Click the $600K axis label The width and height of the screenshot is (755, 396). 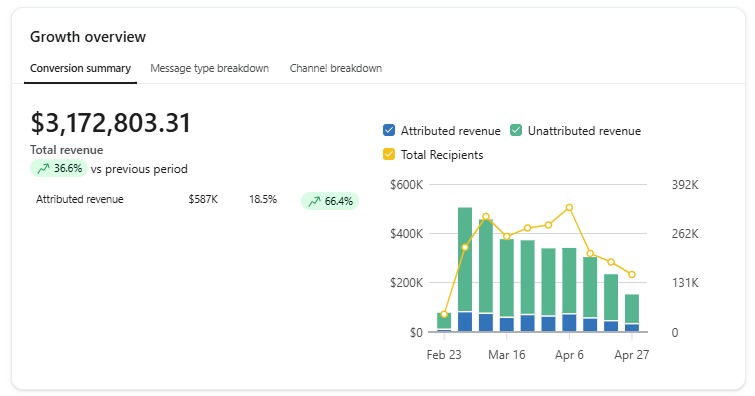click(406, 185)
